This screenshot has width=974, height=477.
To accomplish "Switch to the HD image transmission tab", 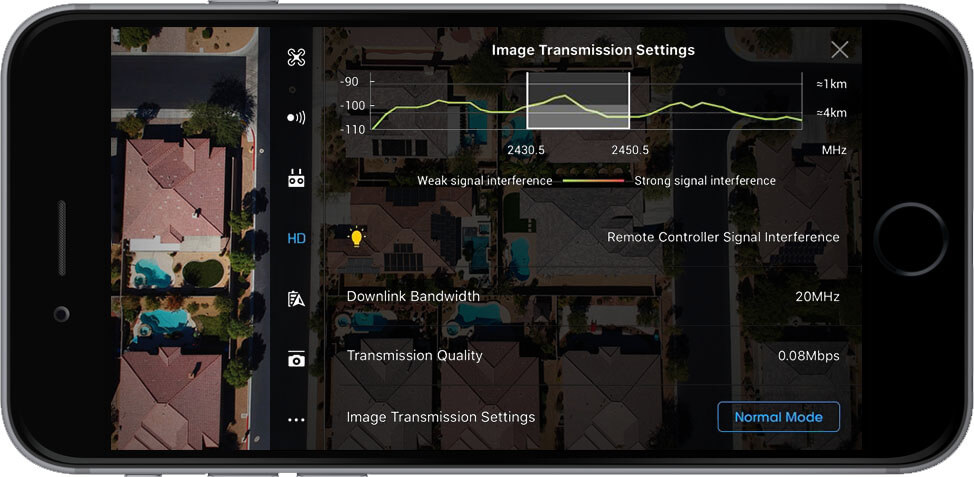I will coord(296,238).
